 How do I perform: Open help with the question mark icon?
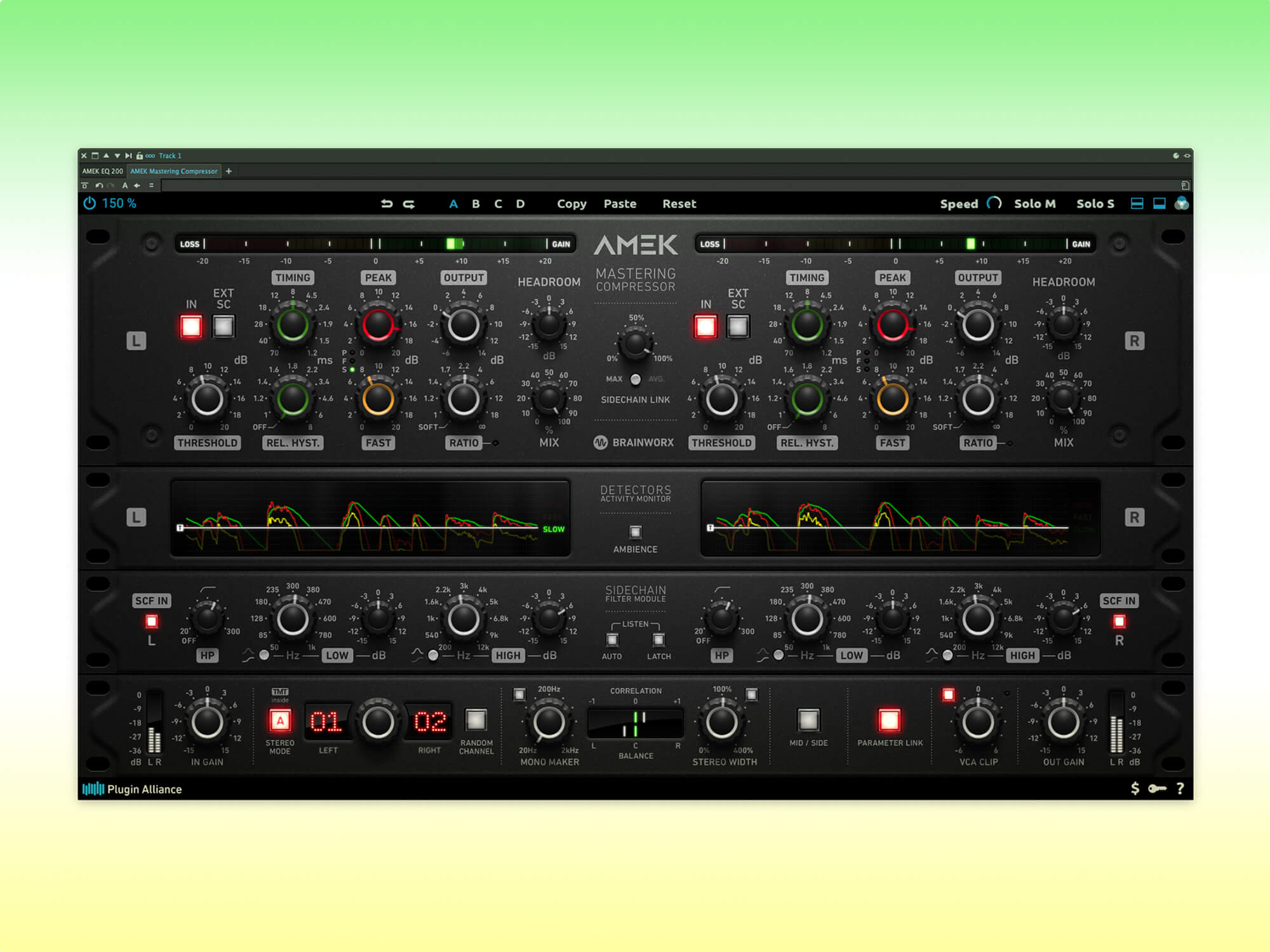coord(1180,788)
